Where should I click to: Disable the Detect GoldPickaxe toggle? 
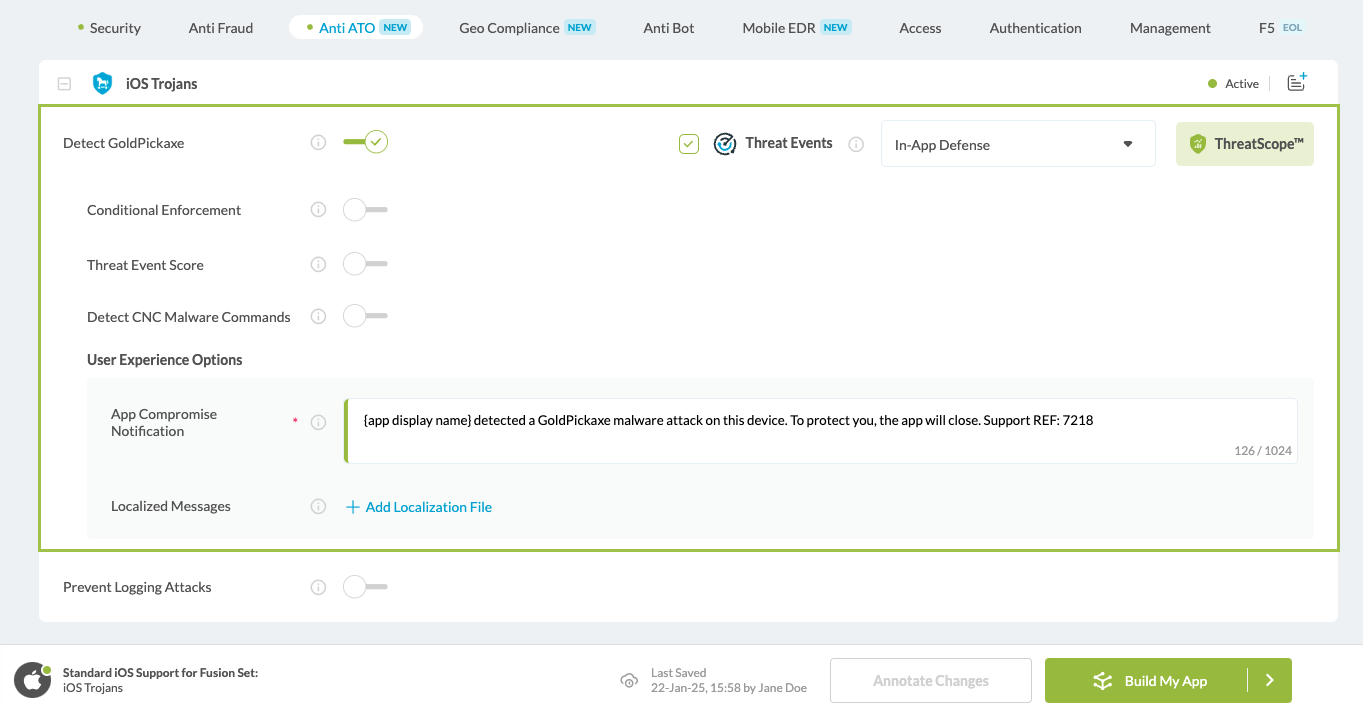point(365,143)
